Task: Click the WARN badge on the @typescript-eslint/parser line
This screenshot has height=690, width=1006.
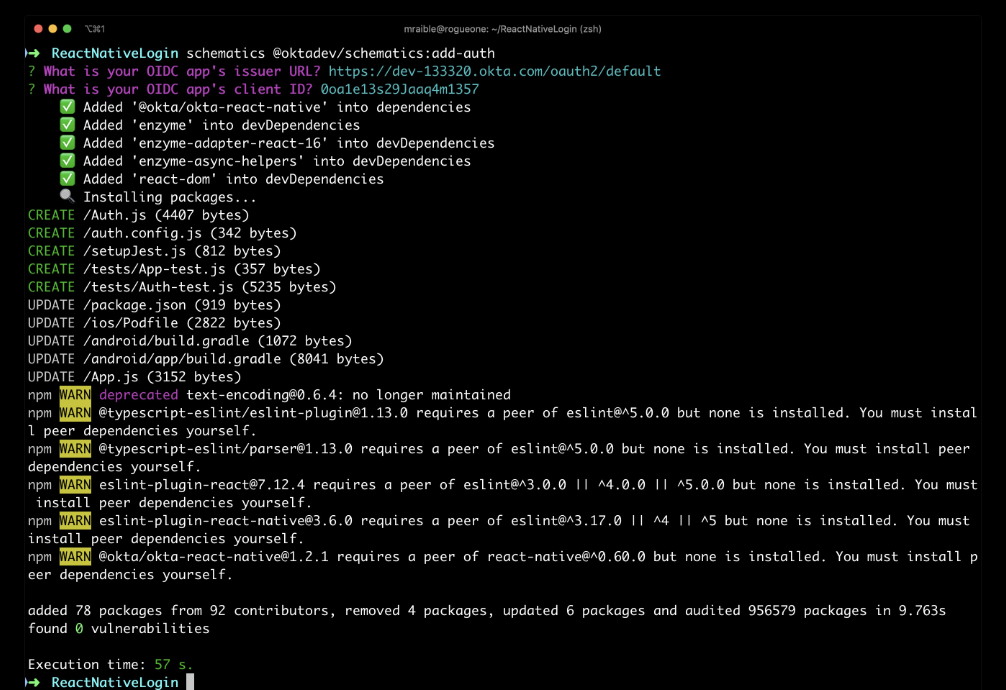Action: tap(75, 449)
